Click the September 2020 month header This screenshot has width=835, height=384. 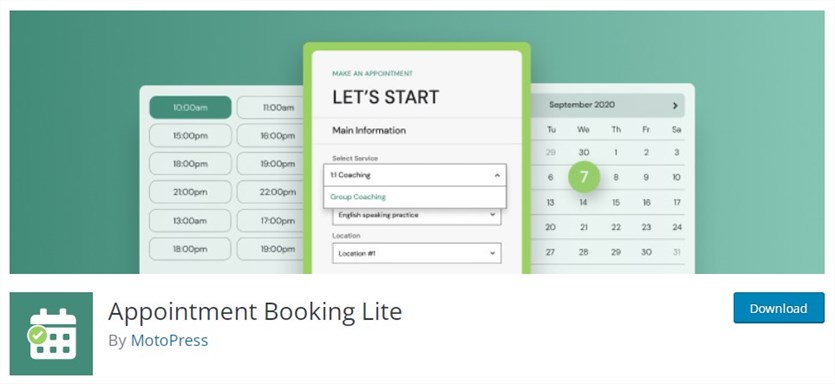[x=582, y=105]
